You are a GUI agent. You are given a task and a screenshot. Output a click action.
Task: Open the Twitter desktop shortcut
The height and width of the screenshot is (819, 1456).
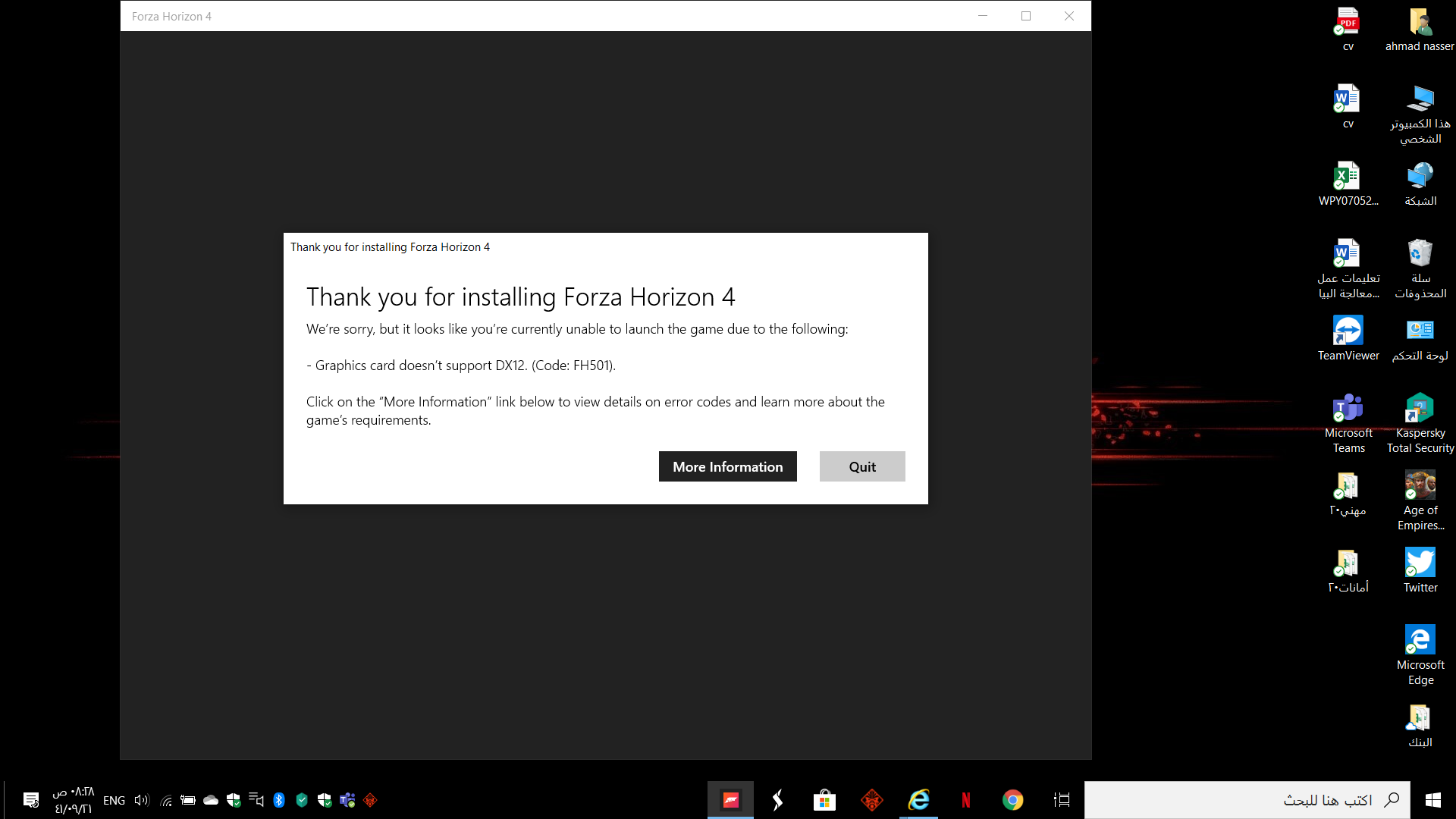(1420, 570)
